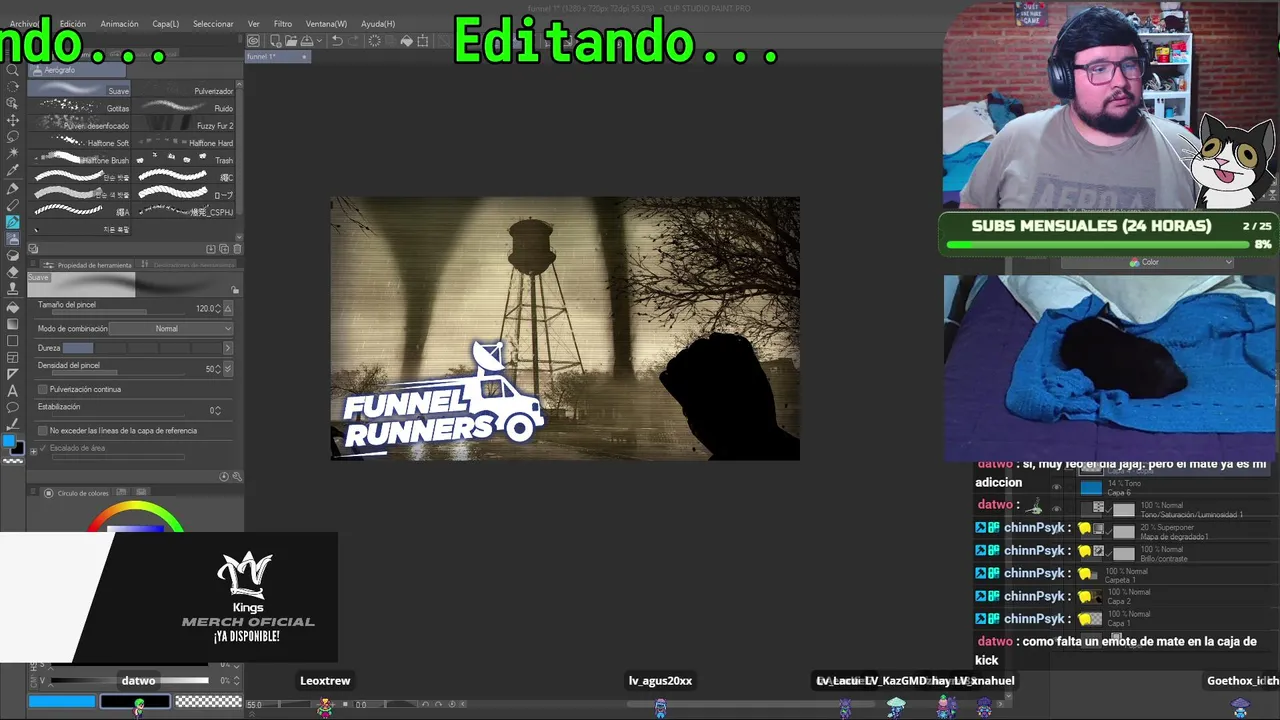1280x720 pixels.
Task: Open the tool property wrench settings
Action: (236, 477)
